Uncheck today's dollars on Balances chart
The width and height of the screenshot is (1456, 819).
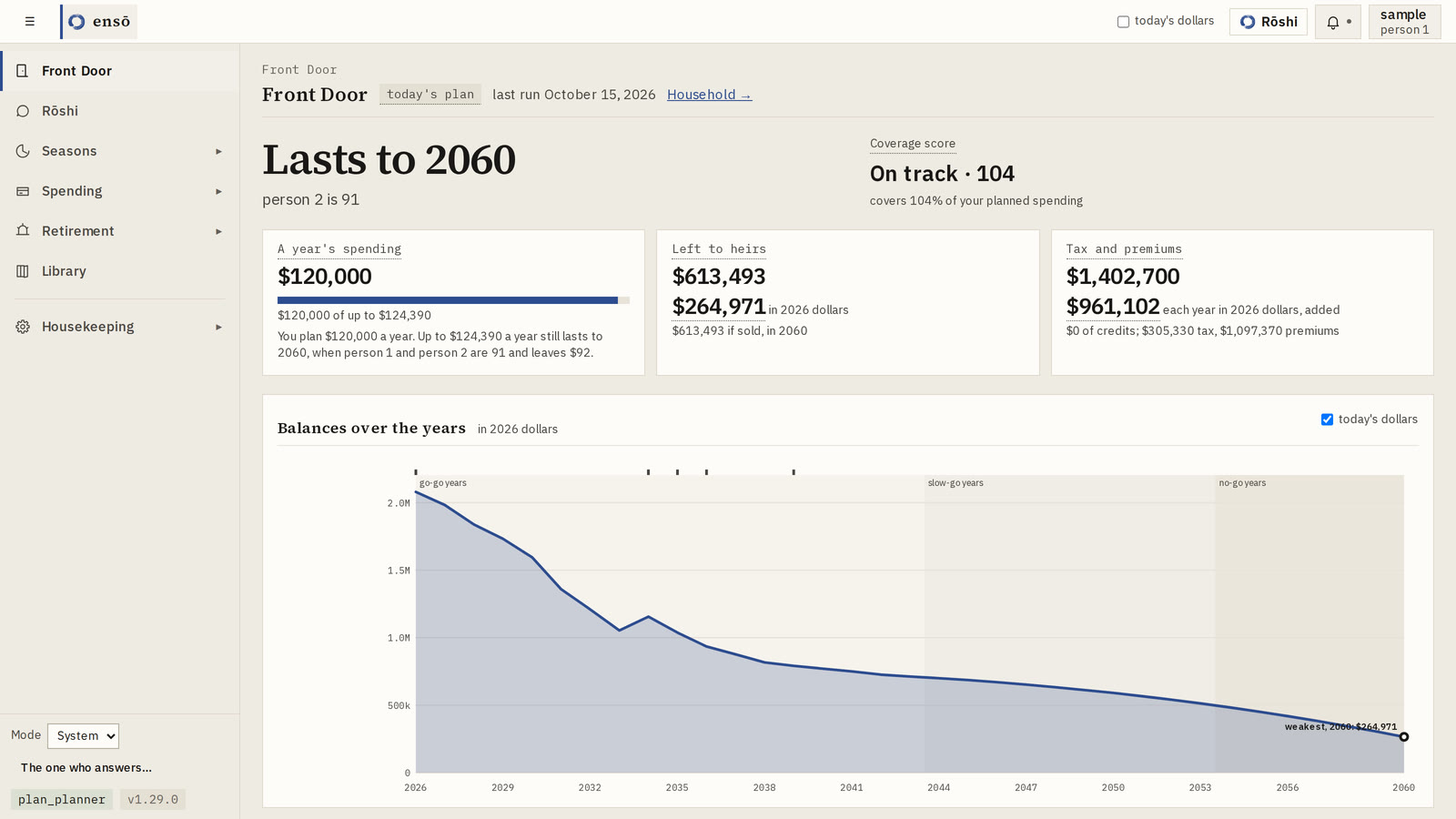(x=1327, y=420)
